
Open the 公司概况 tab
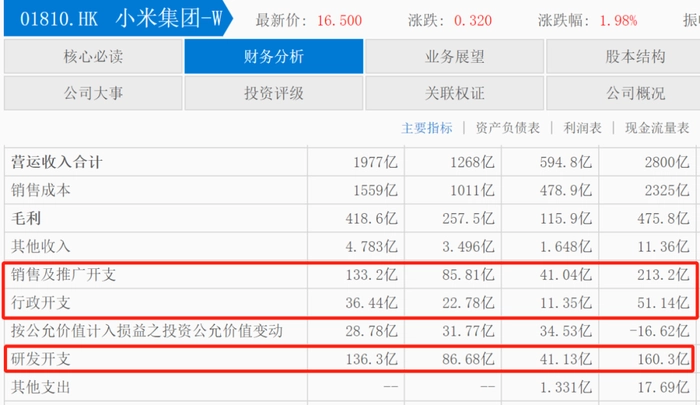point(634,94)
